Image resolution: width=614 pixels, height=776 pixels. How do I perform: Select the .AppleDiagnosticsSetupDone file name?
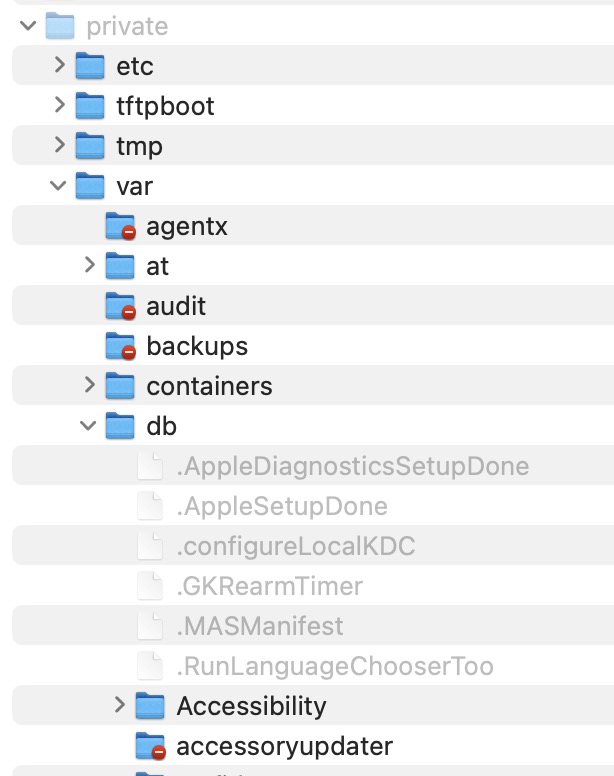click(352, 466)
